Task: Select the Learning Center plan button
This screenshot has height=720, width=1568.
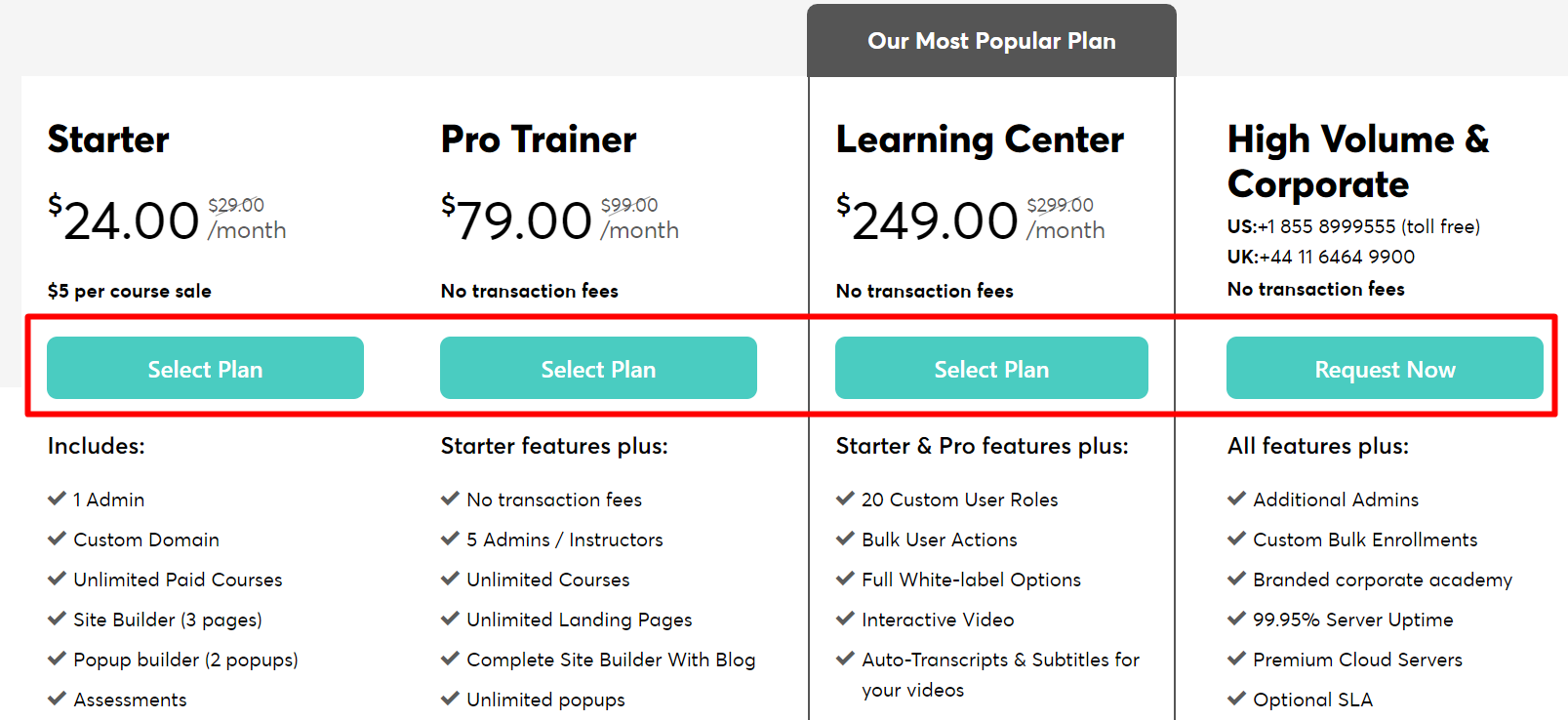Action: pos(991,369)
